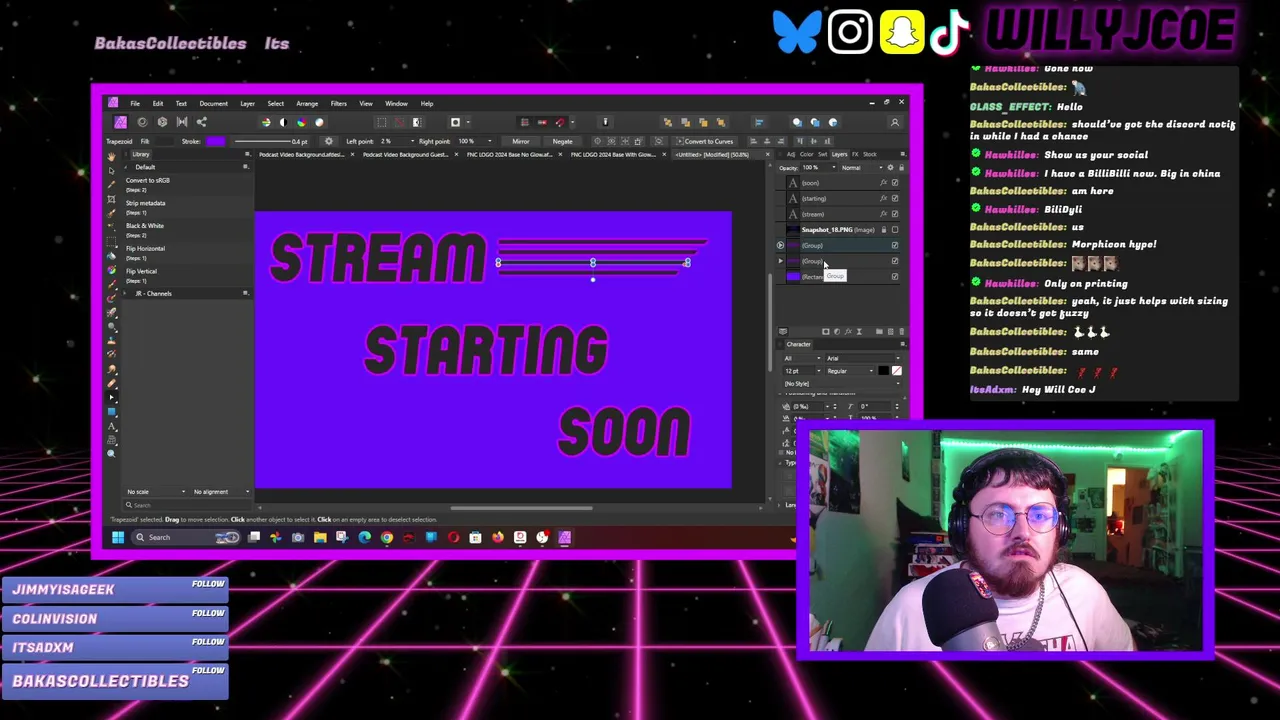Click the purple Stroke color swatch
This screenshot has width=1280, height=720.
215,141
